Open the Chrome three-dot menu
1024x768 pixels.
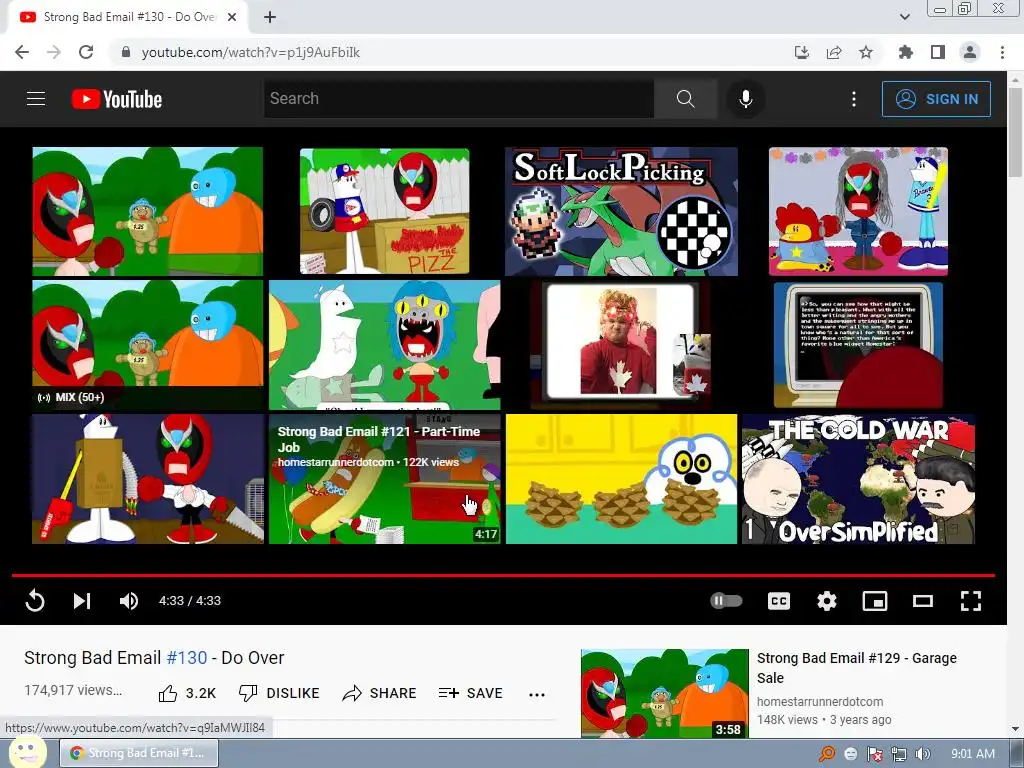[1002, 52]
